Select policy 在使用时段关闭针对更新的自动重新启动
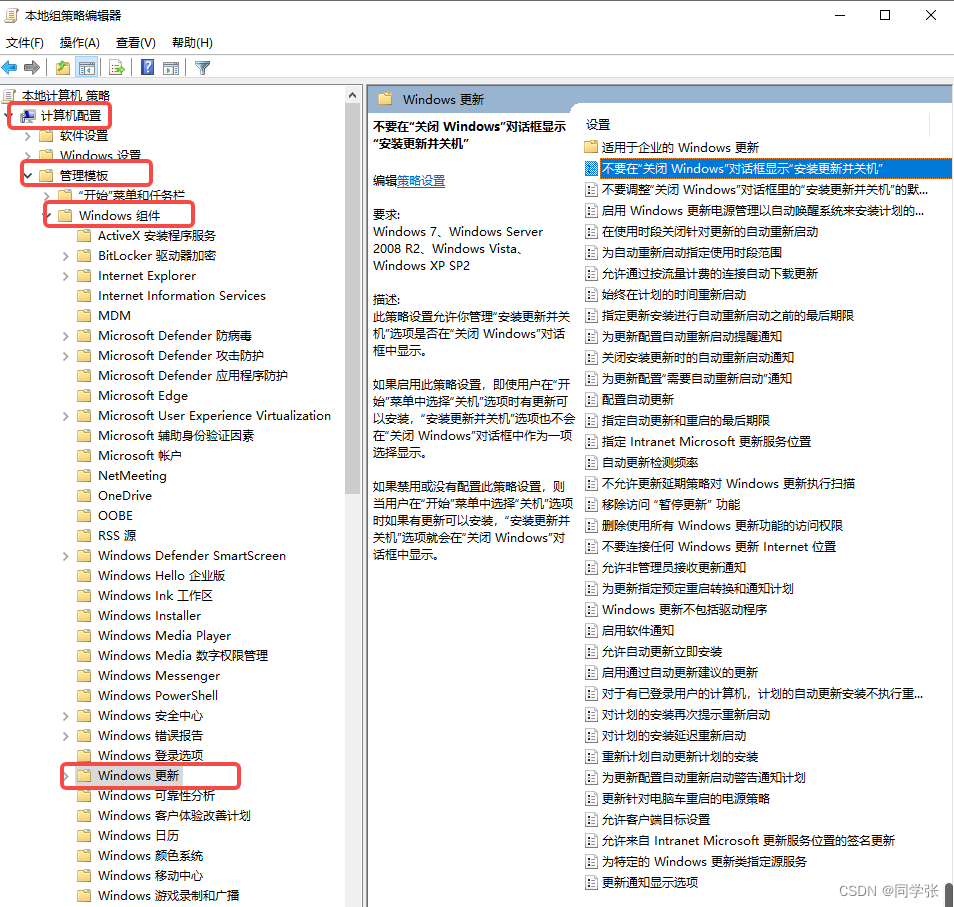Viewport: 954px width, 907px height. pos(710,232)
